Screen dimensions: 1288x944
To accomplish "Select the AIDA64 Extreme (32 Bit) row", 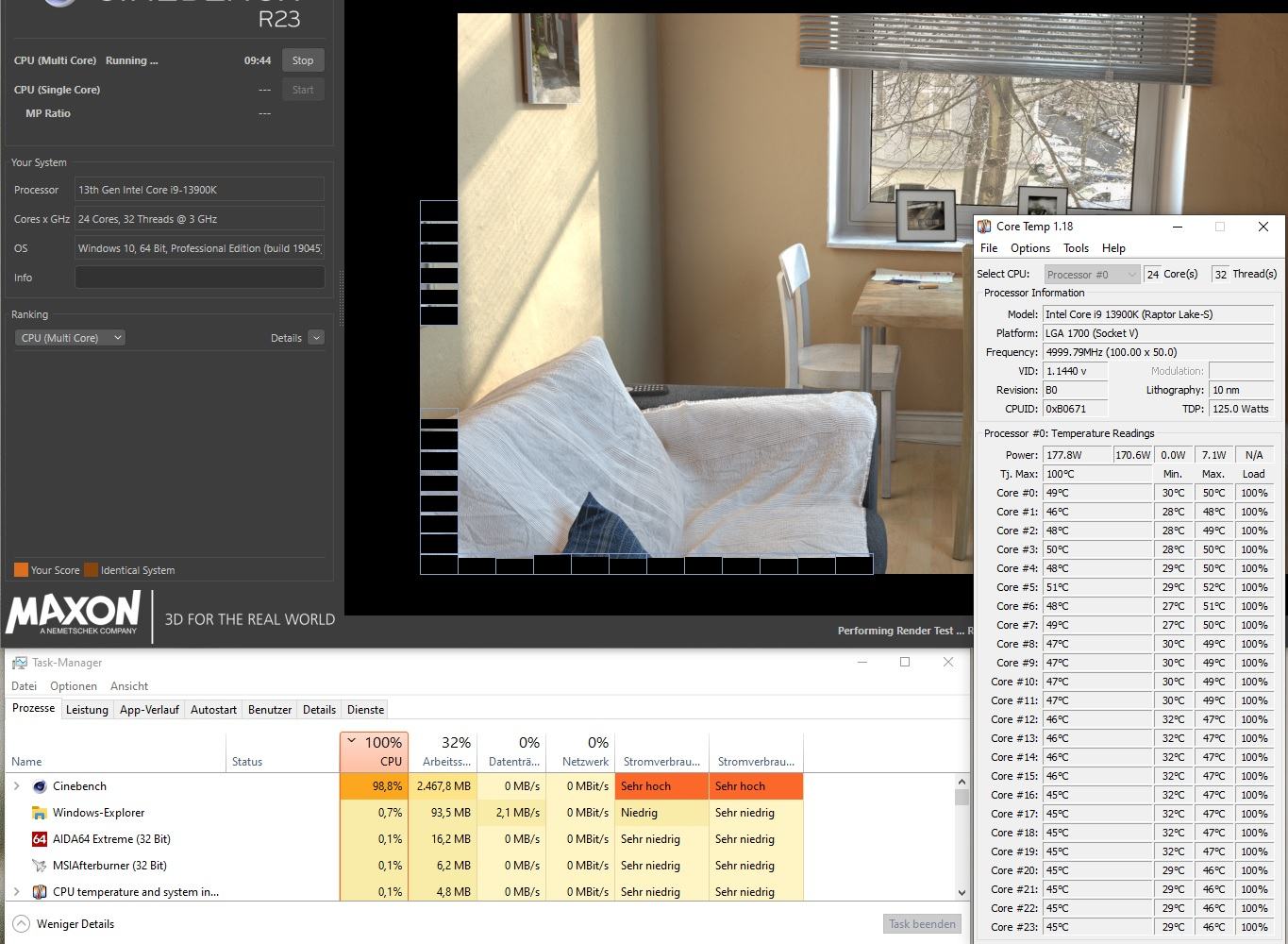I will (406, 839).
